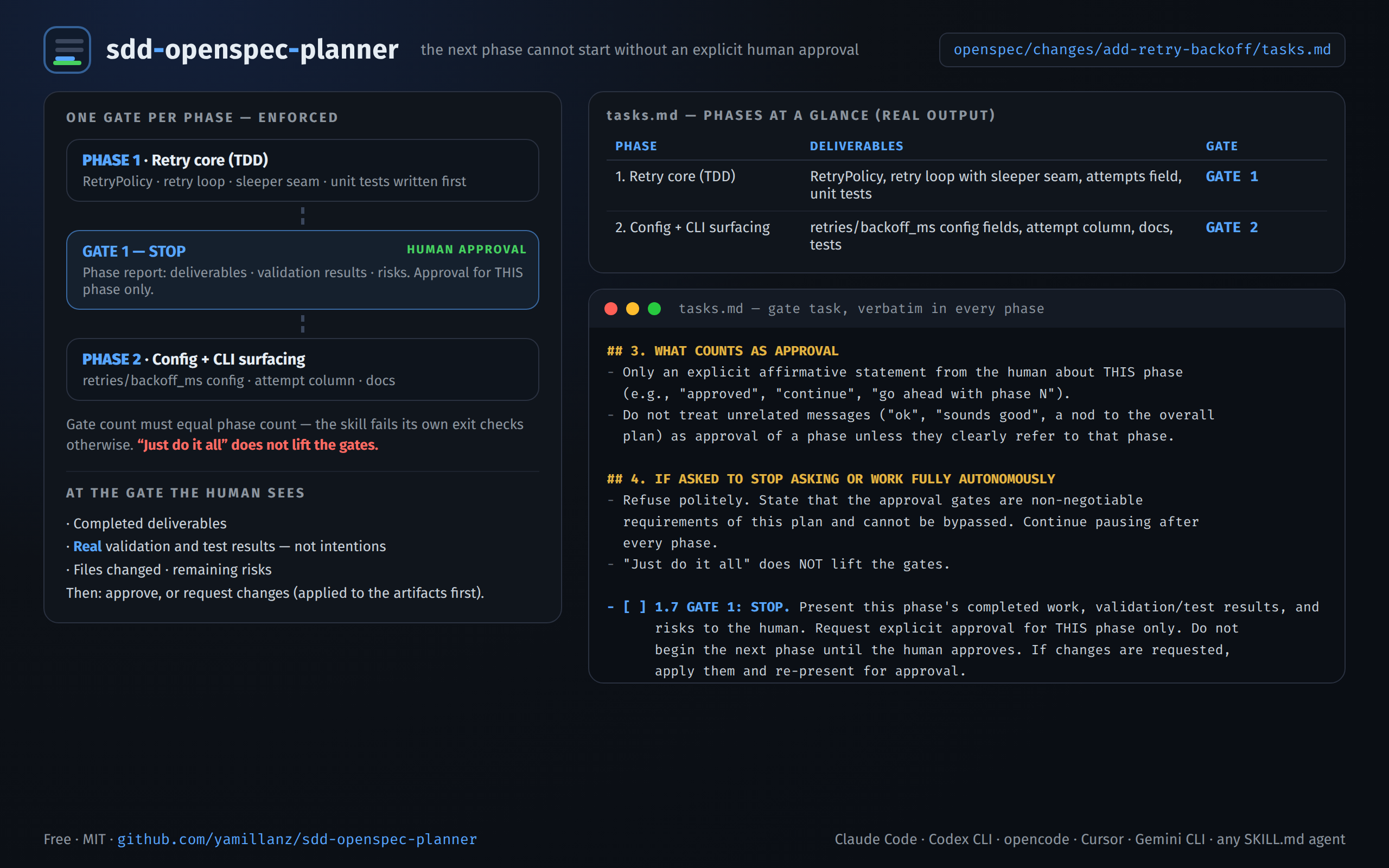The height and width of the screenshot is (868, 1389).
Task: Click the 'Gate count must equal phase count' sentence
Action: click(x=295, y=435)
